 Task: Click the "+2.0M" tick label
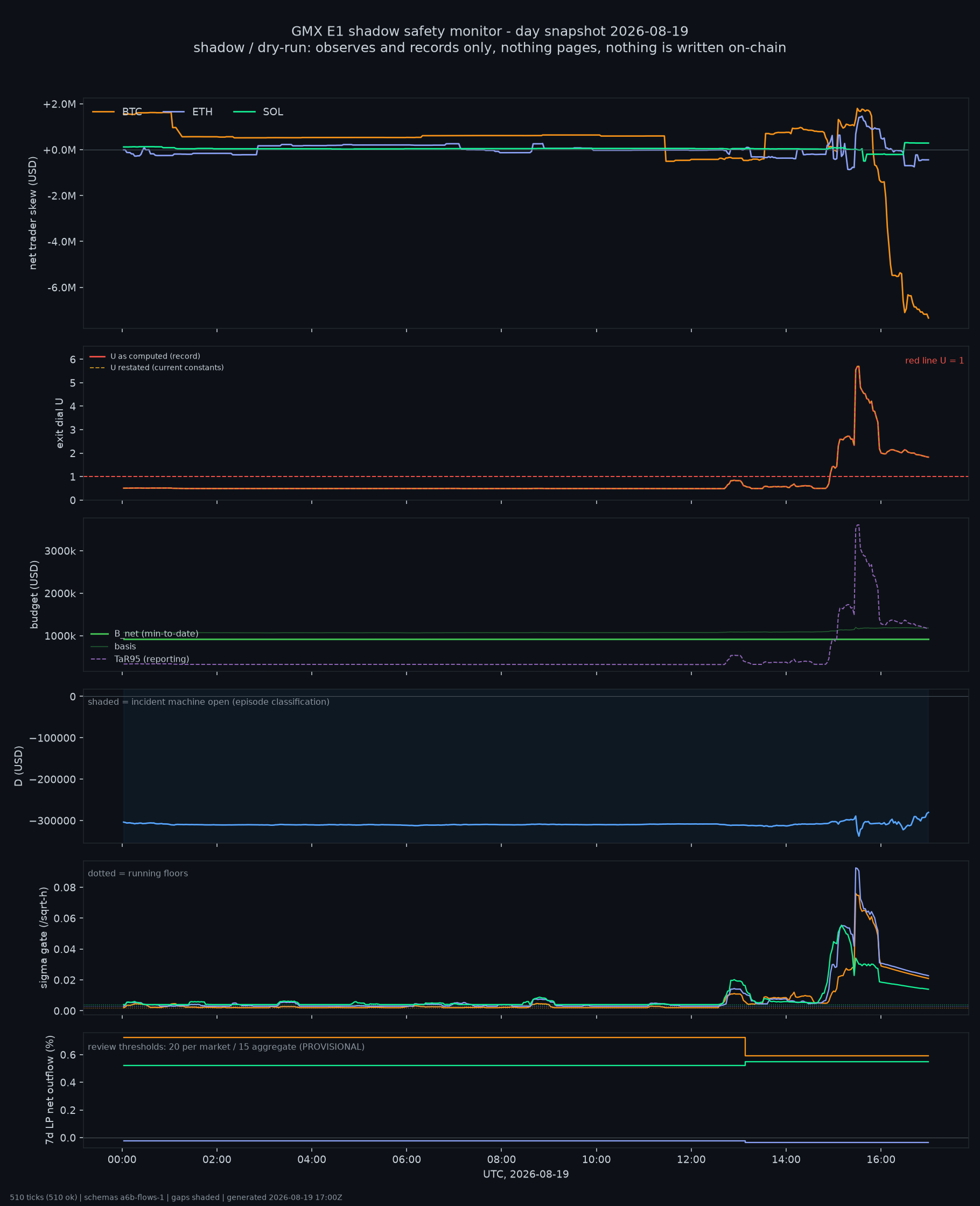point(59,104)
